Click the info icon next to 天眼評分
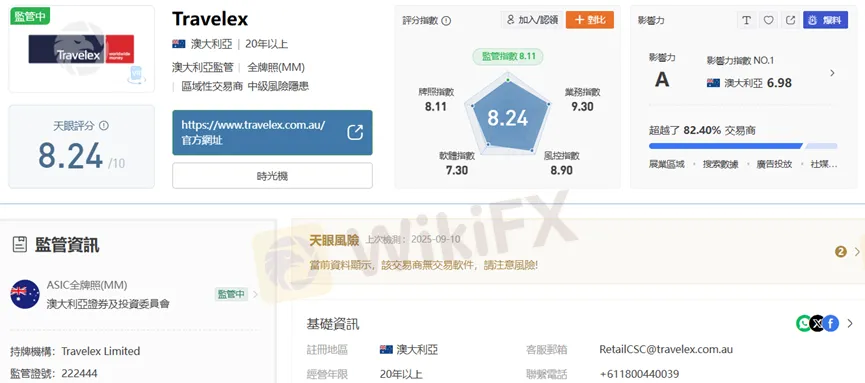Viewport: 865px width, 383px height. point(104,126)
